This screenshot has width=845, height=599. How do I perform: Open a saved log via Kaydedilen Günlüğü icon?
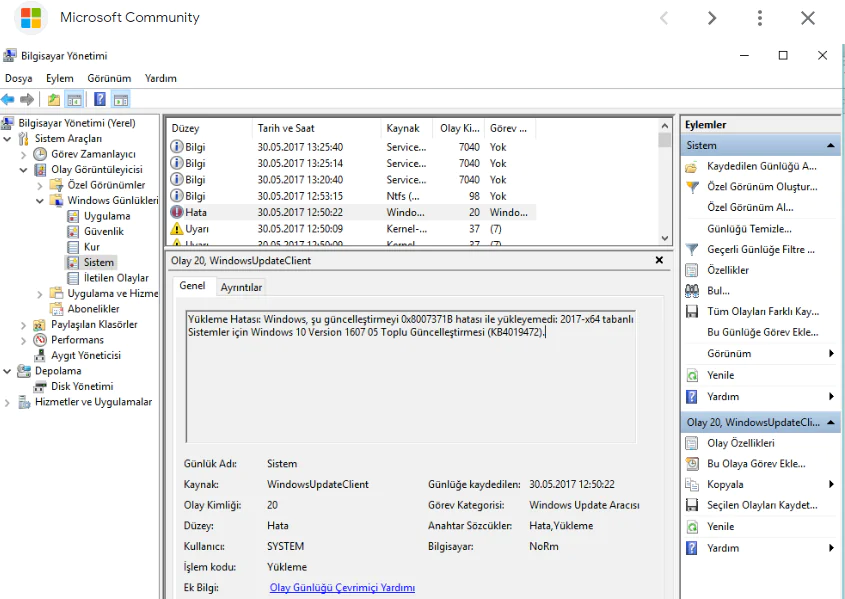691,166
